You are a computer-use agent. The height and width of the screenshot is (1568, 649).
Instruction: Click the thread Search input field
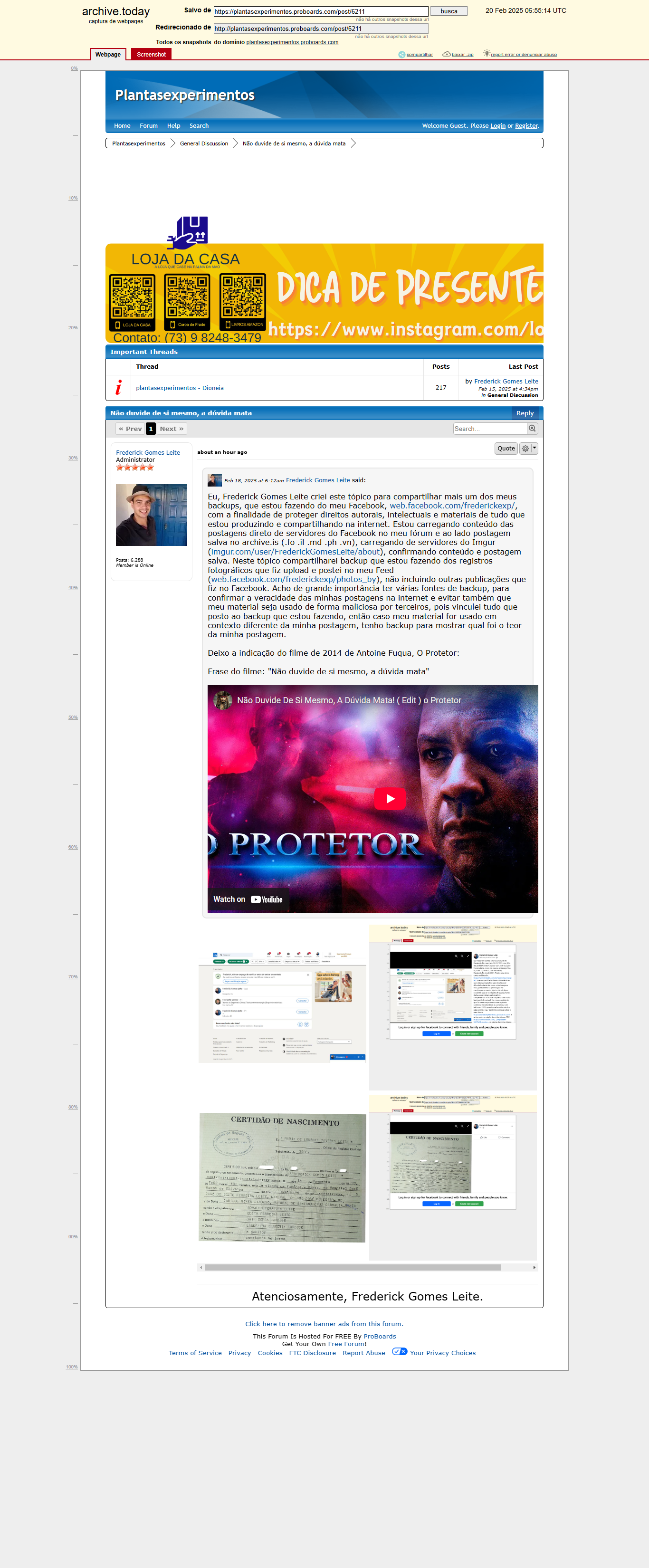tap(490, 429)
